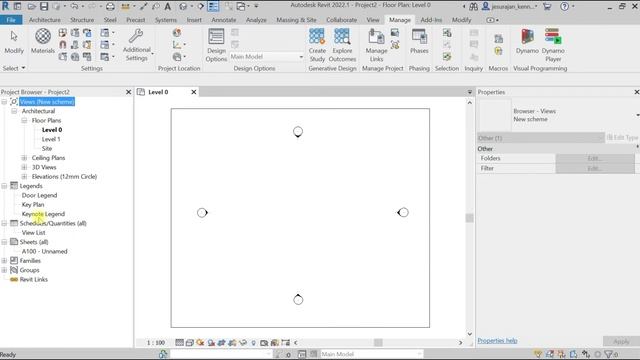Screen dimensions: 640x360
Task: Collapse the Architectural node
Action: (x=14, y=111)
